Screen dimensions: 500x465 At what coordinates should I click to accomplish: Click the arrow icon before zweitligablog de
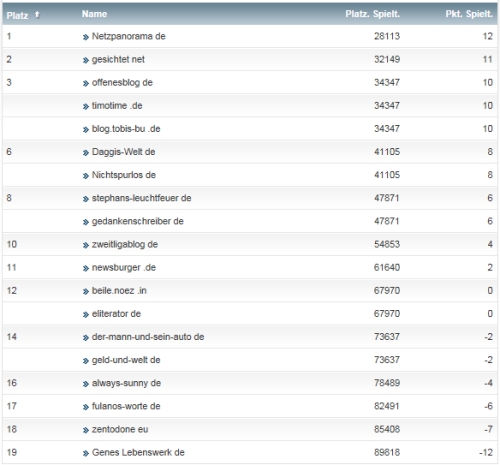(x=86, y=245)
